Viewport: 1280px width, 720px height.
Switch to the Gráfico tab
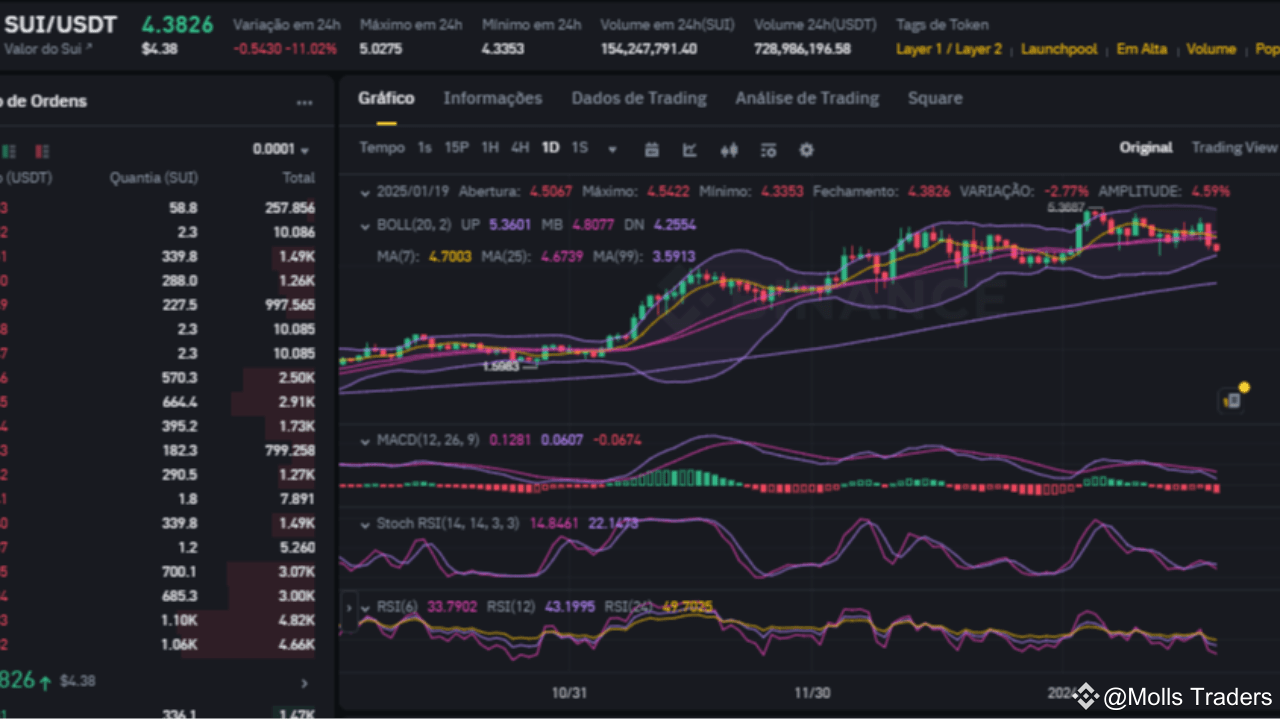click(x=386, y=98)
